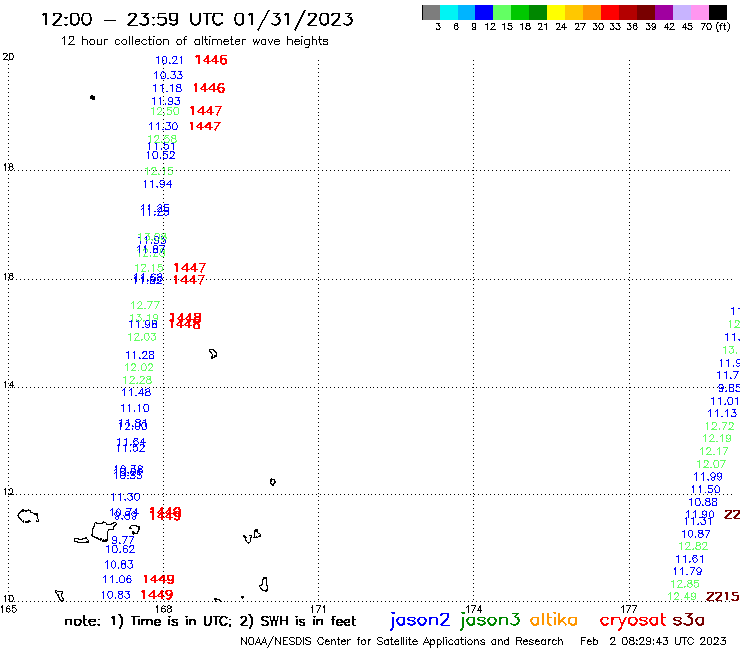Click green wave height value 12.02
Screen dimensions: 740x650
coord(139,368)
